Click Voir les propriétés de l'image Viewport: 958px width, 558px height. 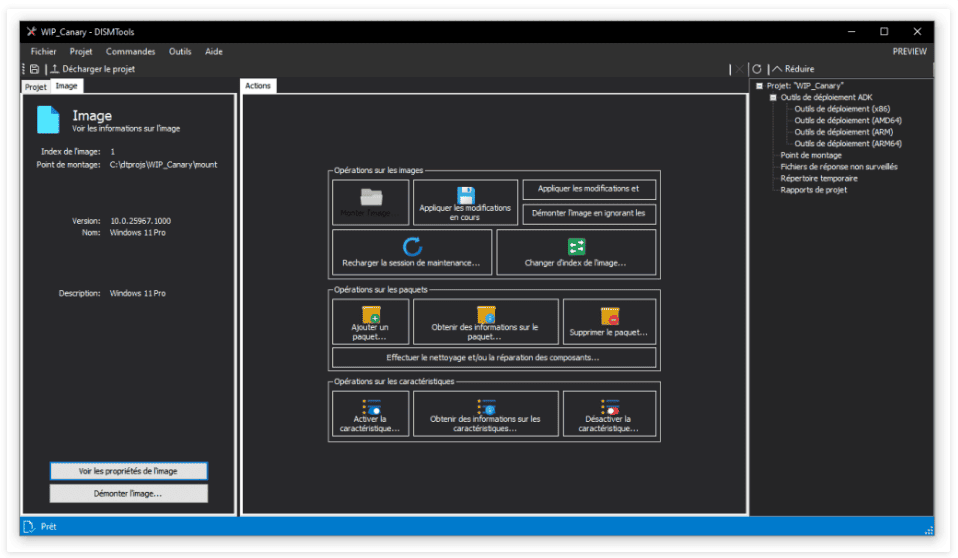click(x=128, y=471)
